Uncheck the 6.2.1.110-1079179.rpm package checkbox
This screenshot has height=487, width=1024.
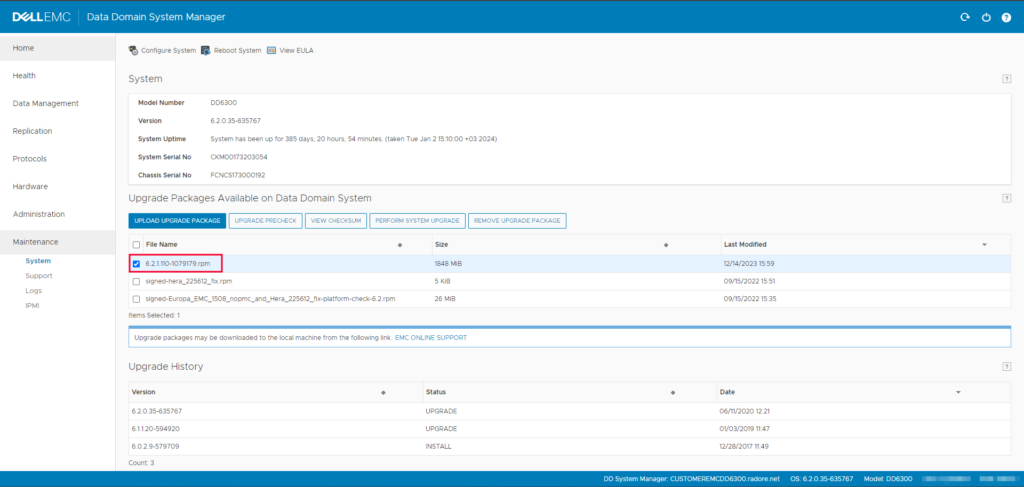(x=136, y=263)
